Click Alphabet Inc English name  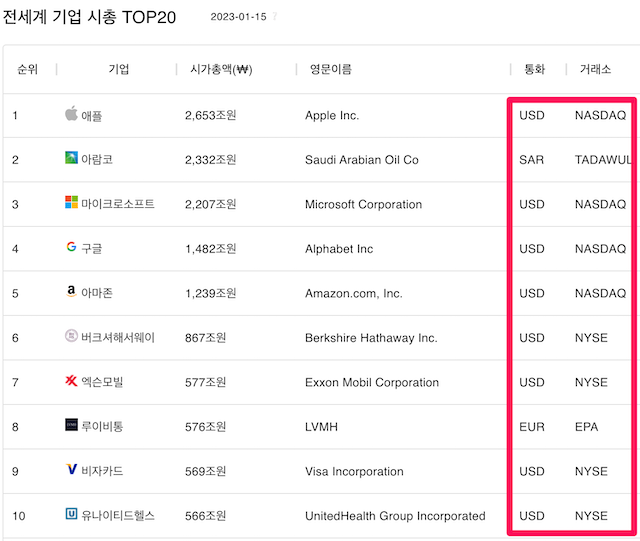pos(339,248)
